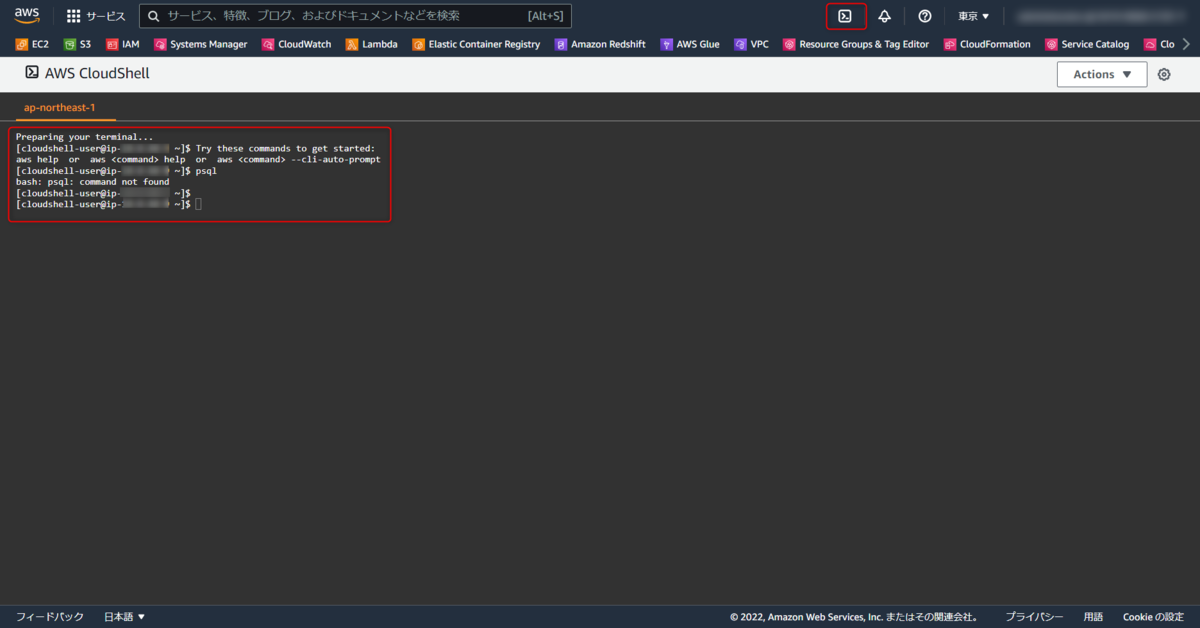Click the Service Catalog shortcut icon

(1051, 44)
